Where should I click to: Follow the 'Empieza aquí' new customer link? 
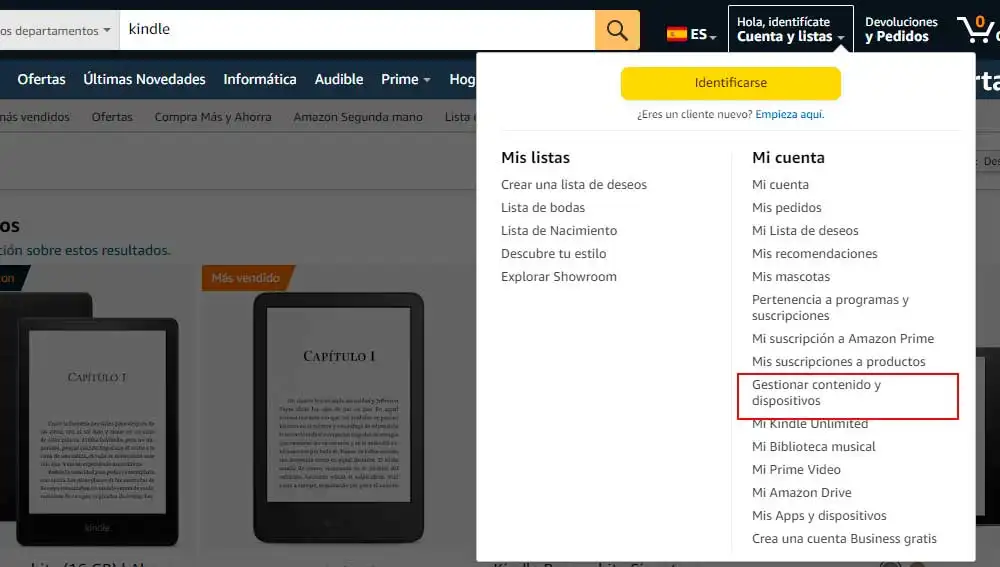point(789,114)
